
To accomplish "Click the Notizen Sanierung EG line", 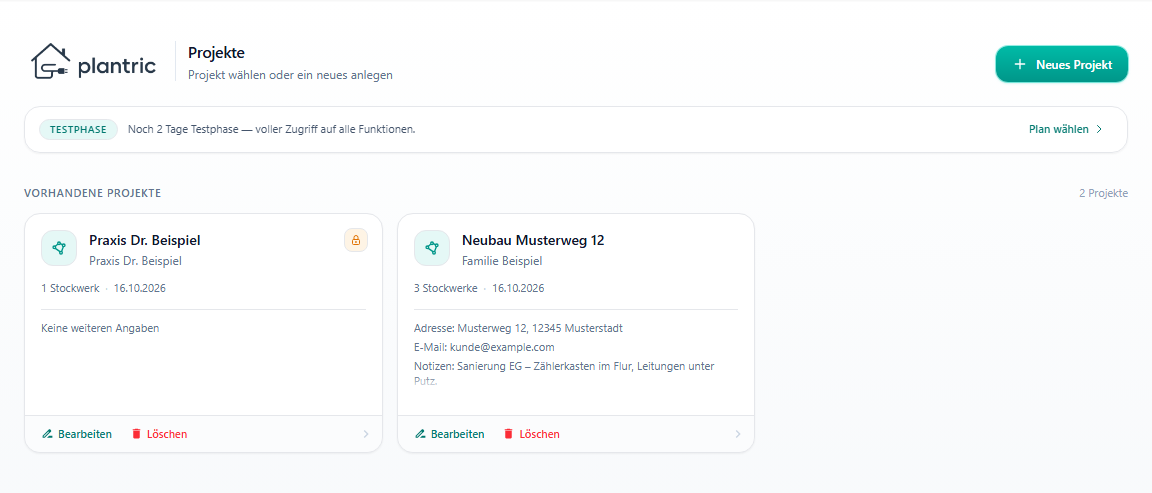I will pyautogui.click(x=564, y=373).
